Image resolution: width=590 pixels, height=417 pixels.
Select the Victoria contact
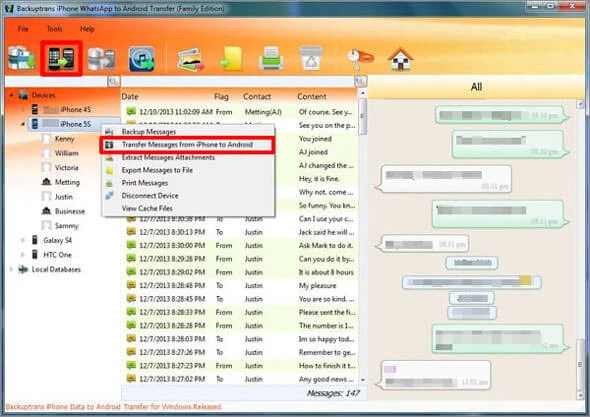point(67,167)
